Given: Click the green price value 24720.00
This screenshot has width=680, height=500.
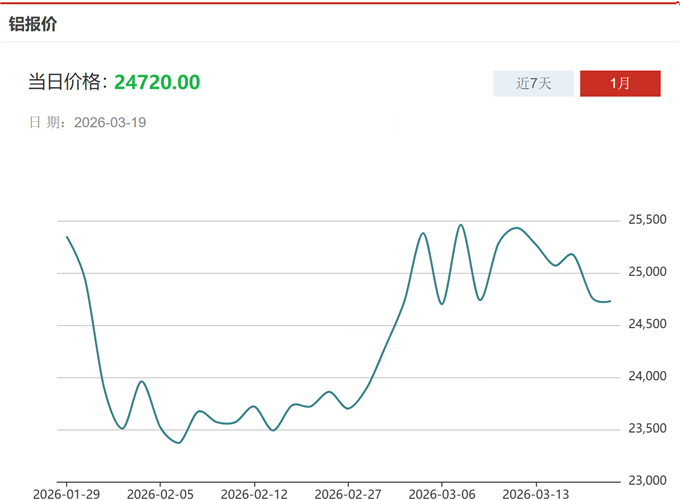Looking at the screenshot, I should coord(156,82).
